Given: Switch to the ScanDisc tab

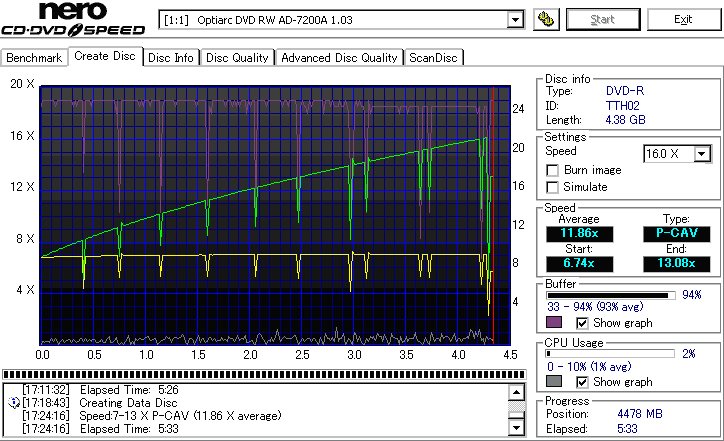Looking at the screenshot, I should (433, 58).
